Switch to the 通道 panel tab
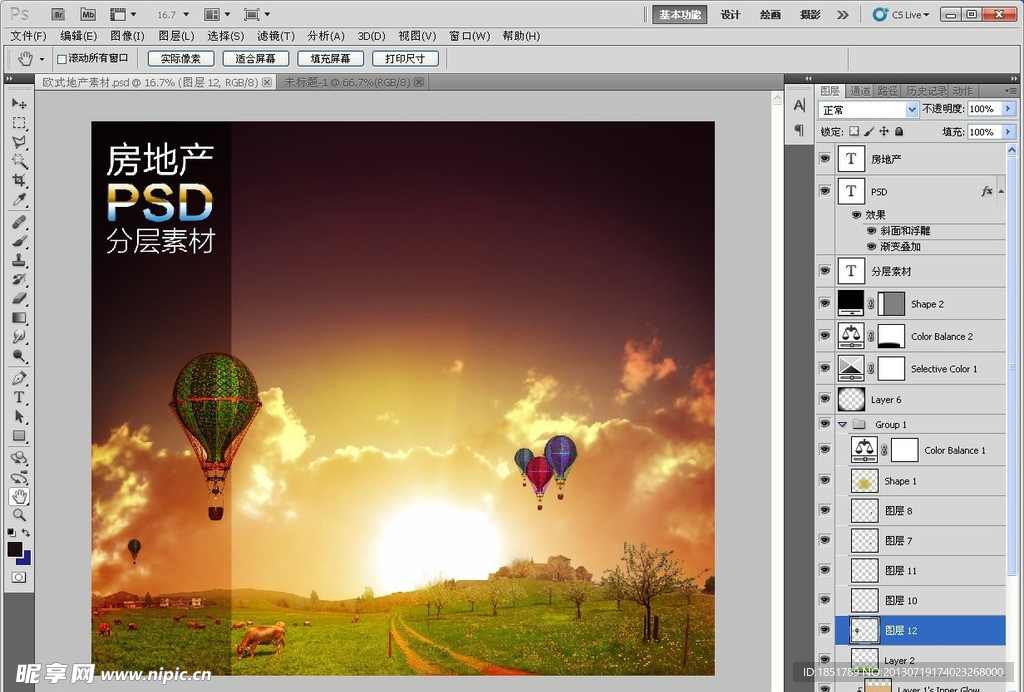Viewport: 1024px width, 692px height. tap(859, 91)
